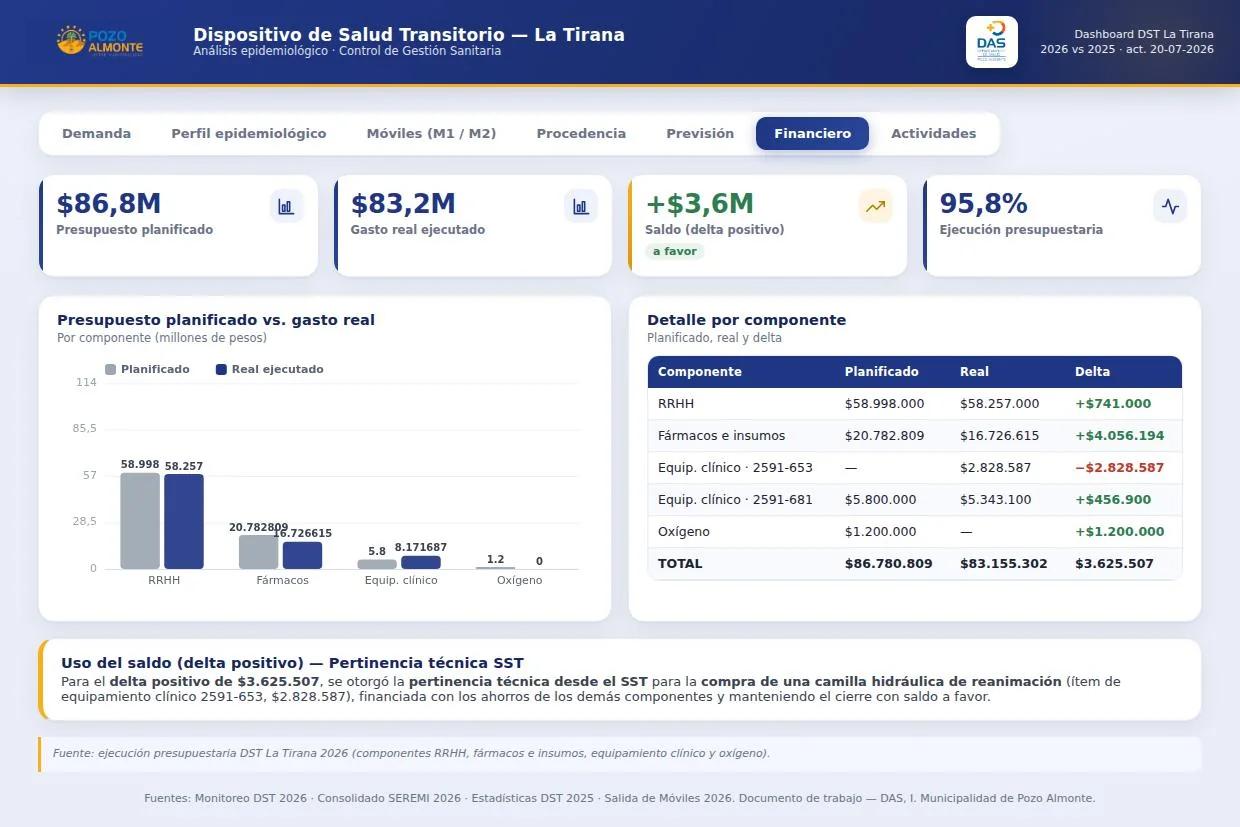Click the Fármacos real bar 16.726615
This screenshot has width=1240, height=827.
[x=302, y=555]
